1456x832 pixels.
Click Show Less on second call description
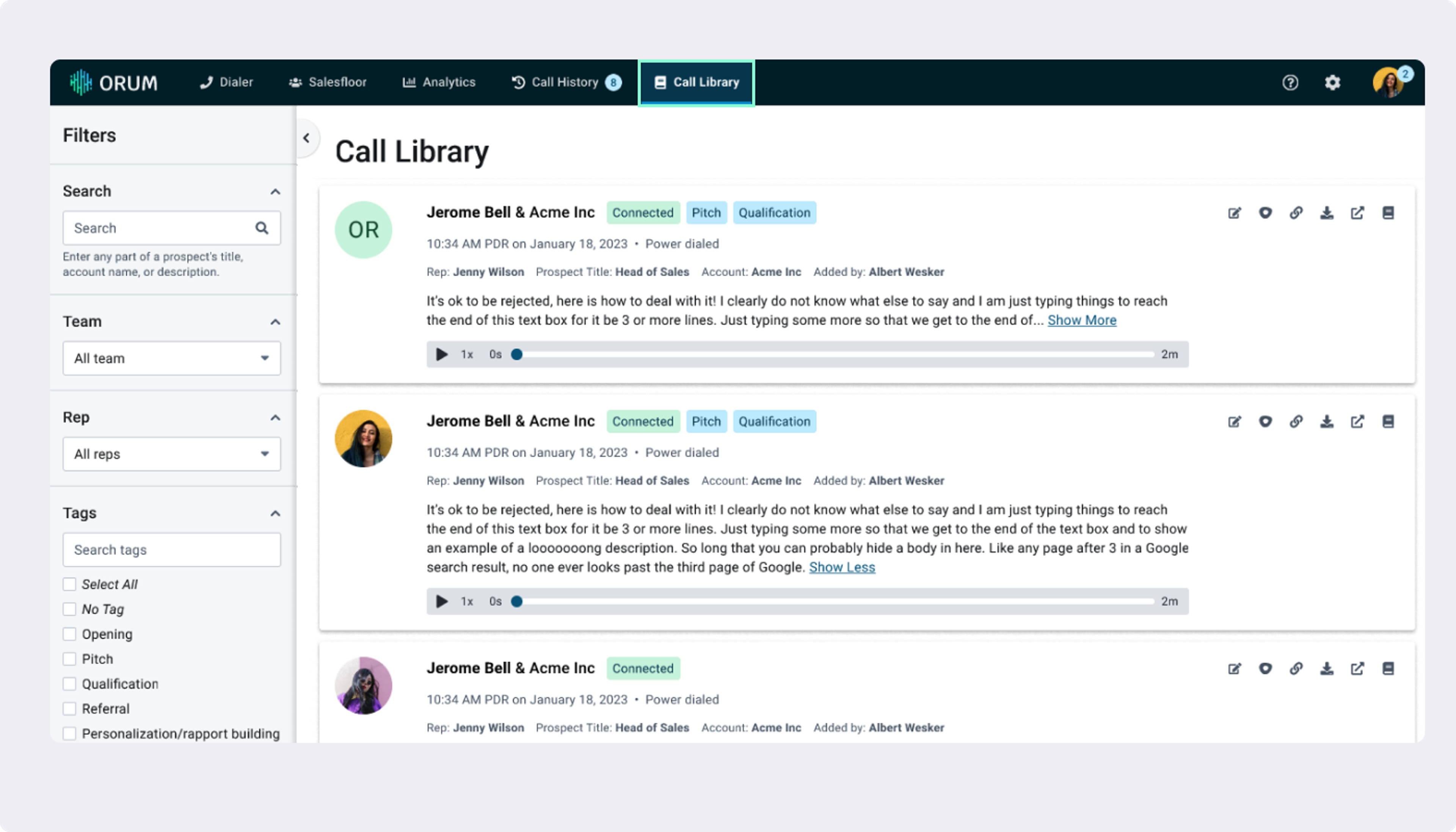[841, 567]
